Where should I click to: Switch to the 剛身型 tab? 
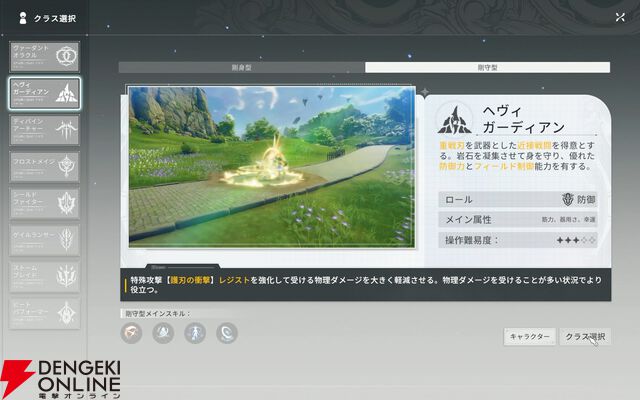tap(241, 67)
